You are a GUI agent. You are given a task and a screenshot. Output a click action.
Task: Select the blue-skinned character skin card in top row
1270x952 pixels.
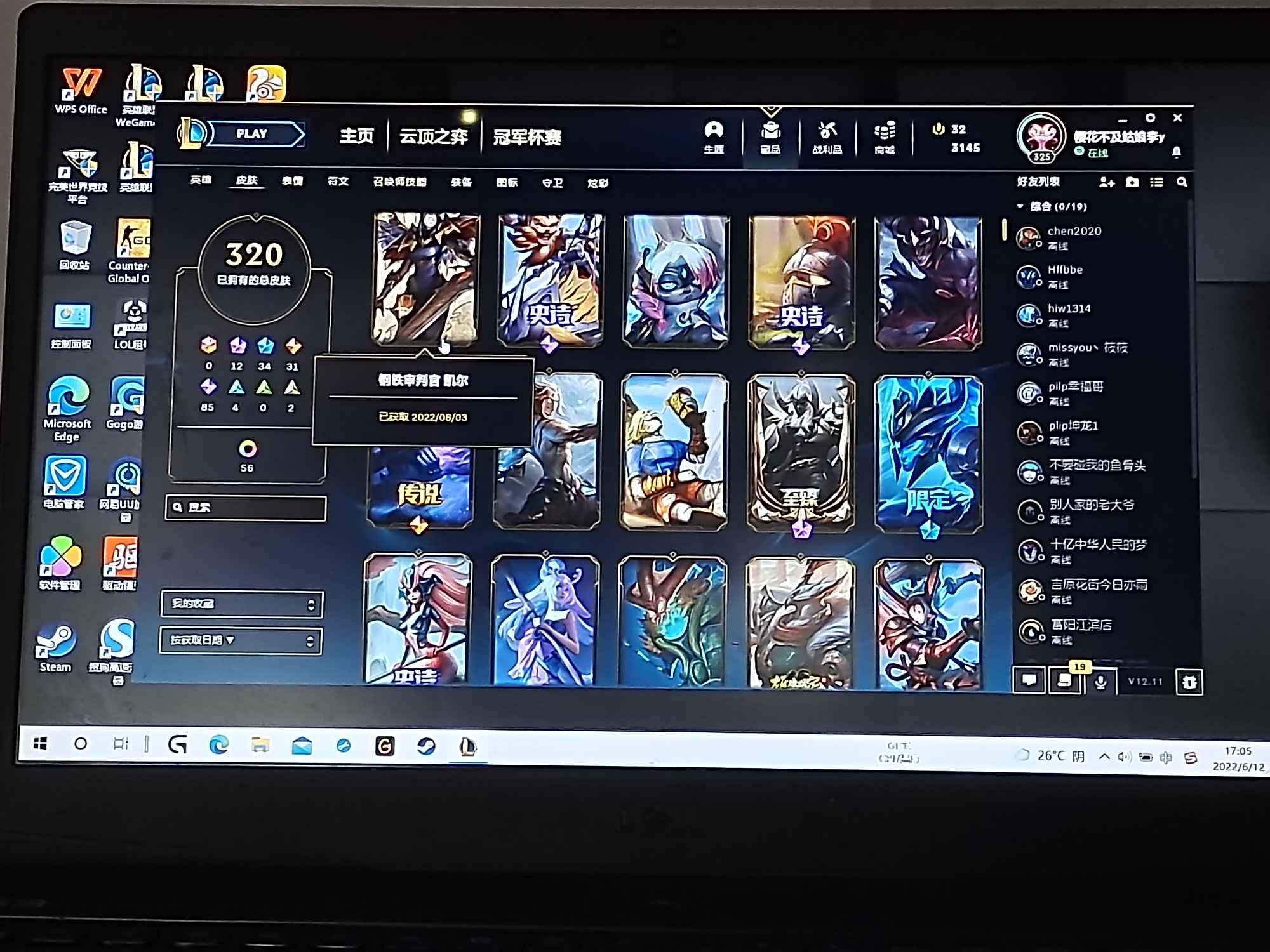[676, 281]
